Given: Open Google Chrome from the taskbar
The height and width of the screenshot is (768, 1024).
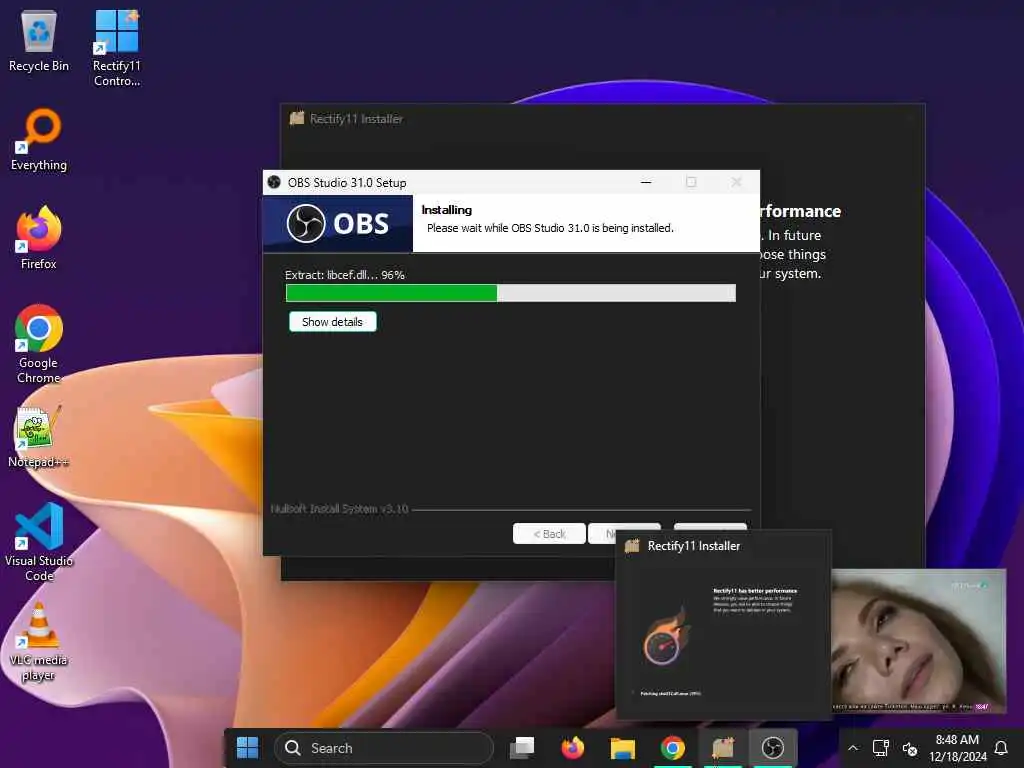Looking at the screenshot, I should point(673,748).
